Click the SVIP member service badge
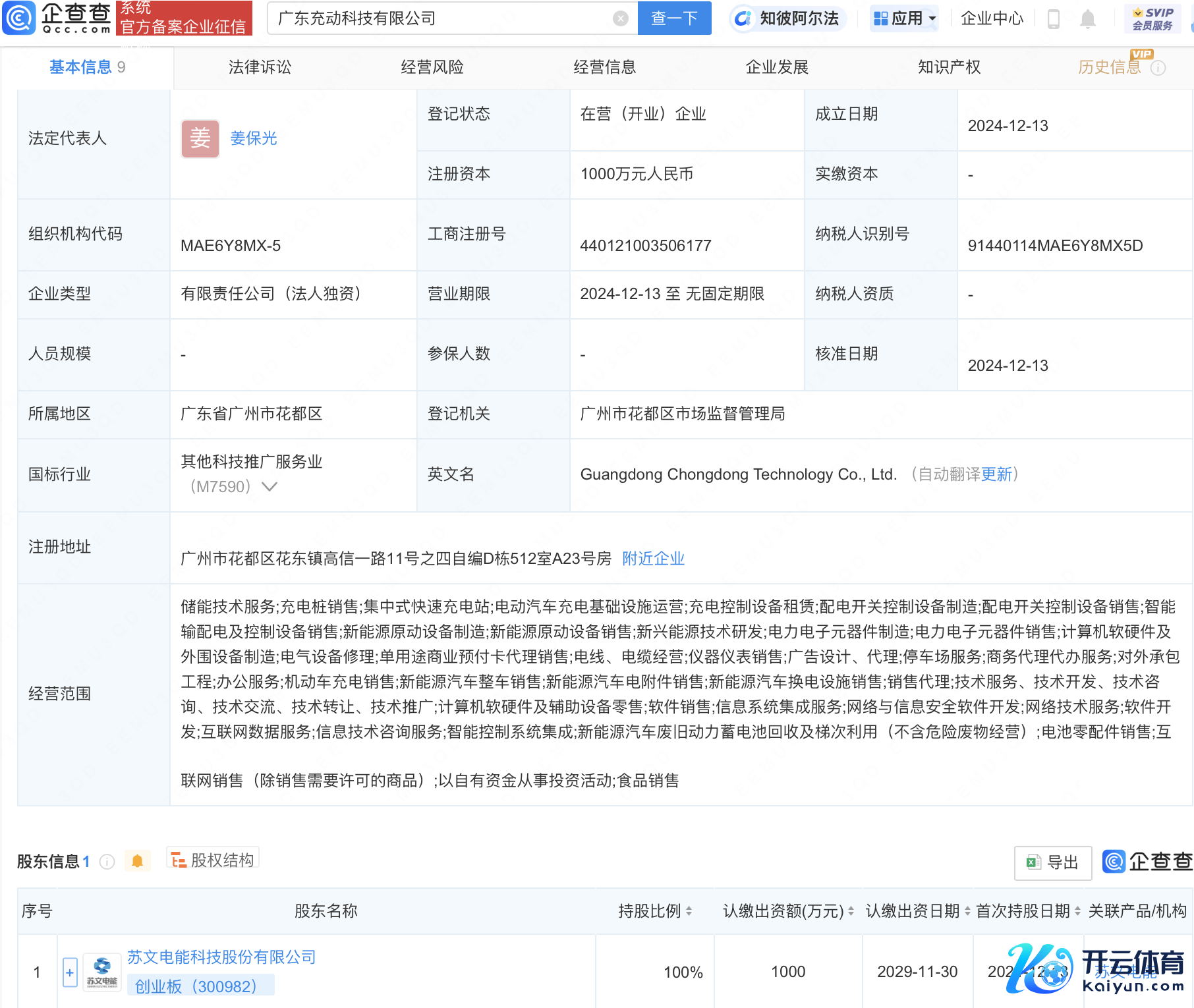This screenshot has height=1008, width=1194. point(1152,19)
